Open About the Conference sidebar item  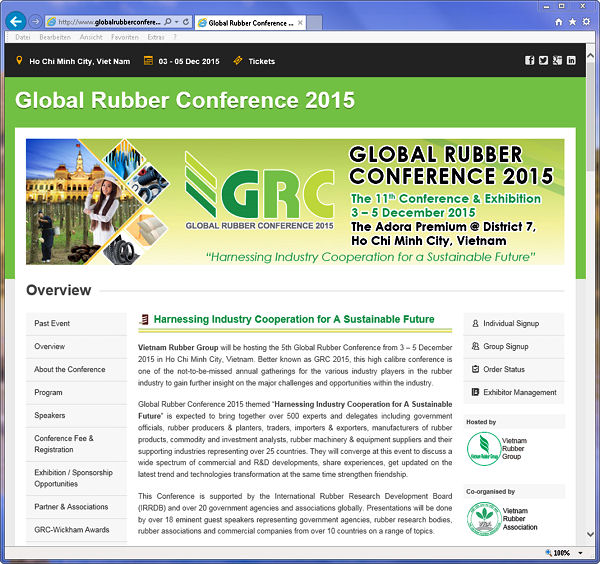pos(76,370)
